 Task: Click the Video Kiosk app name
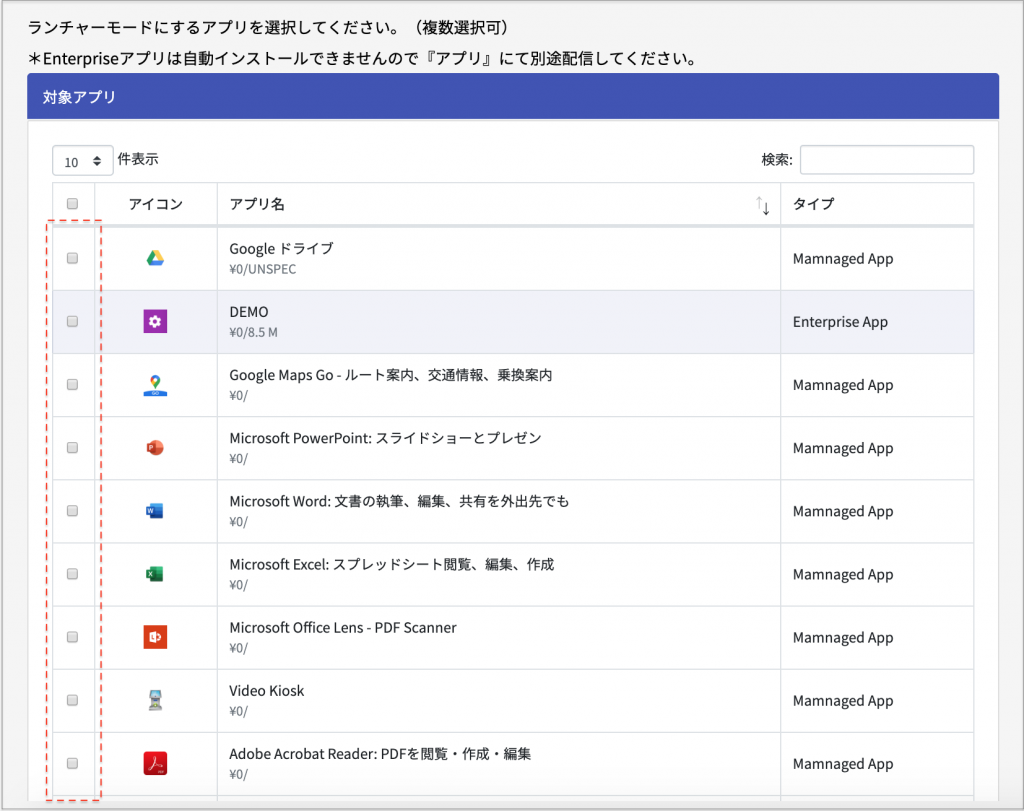pyautogui.click(x=266, y=691)
